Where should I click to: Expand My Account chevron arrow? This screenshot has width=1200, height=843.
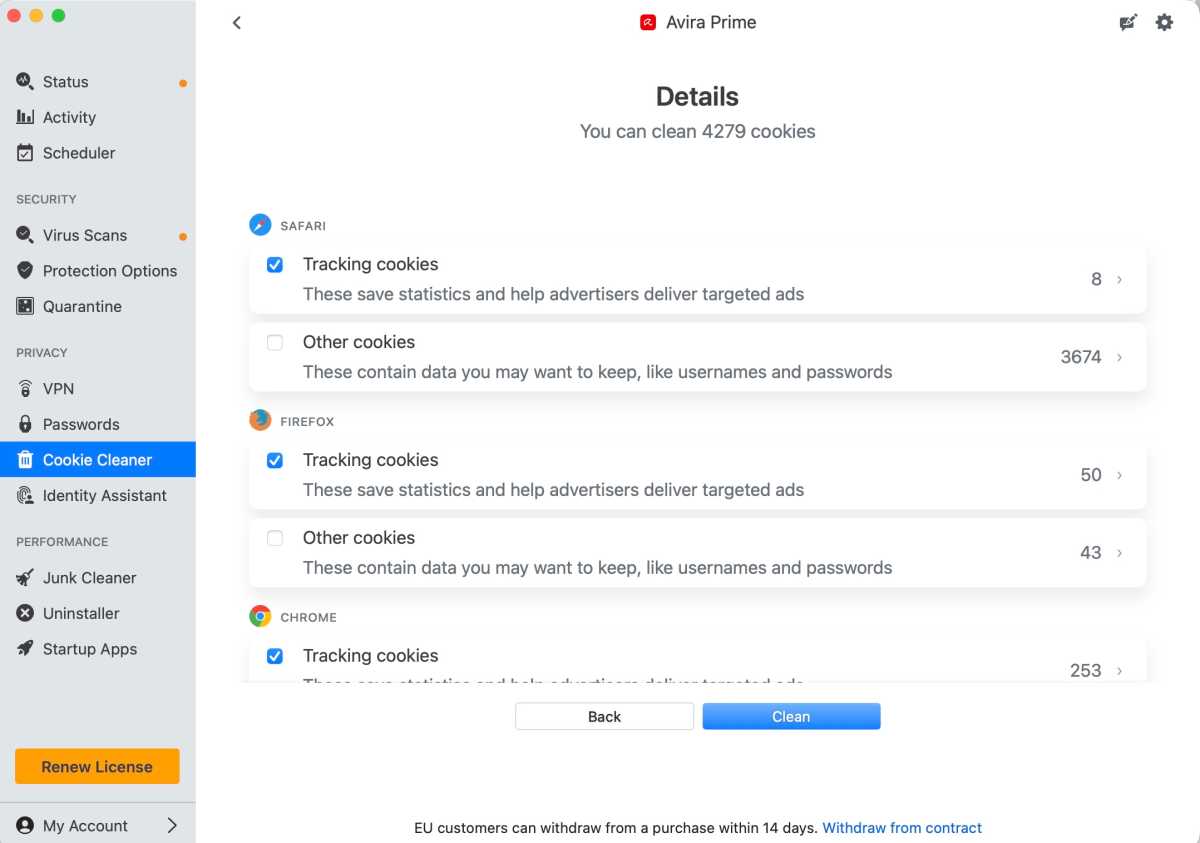pyautogui.click(x=172, y=826)
